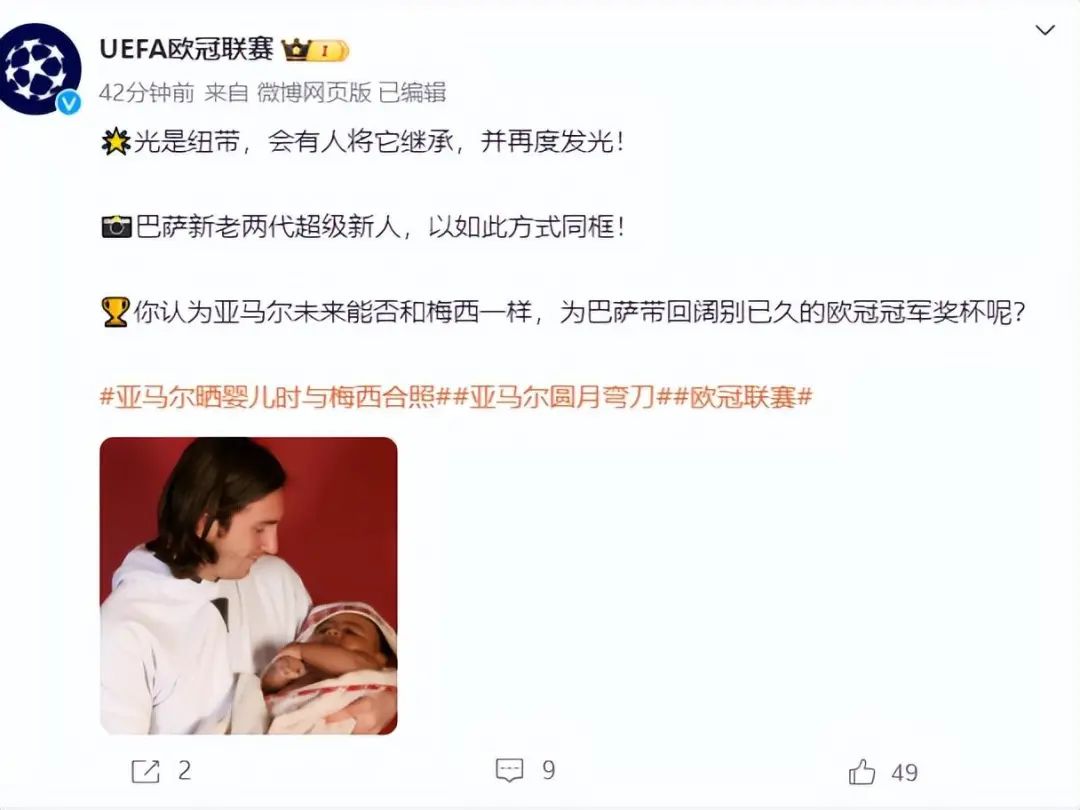1080x810 pixels.
Task: Like the post with thumbs-up icon
Action: coord(862,771)
